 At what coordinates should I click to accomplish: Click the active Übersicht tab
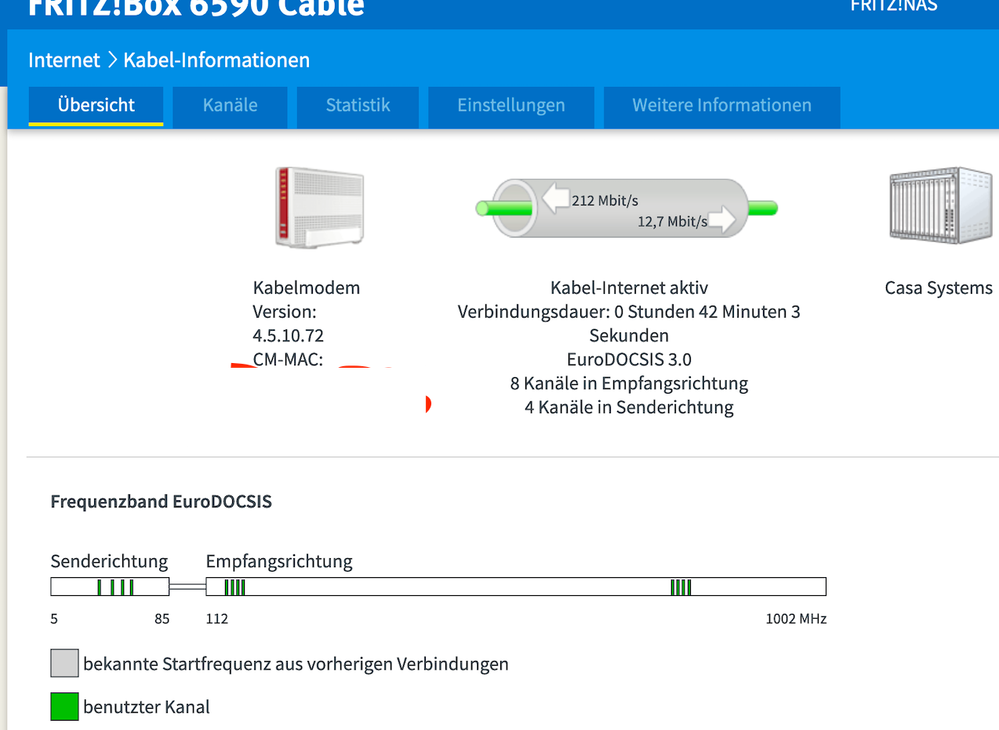[96, 106]
